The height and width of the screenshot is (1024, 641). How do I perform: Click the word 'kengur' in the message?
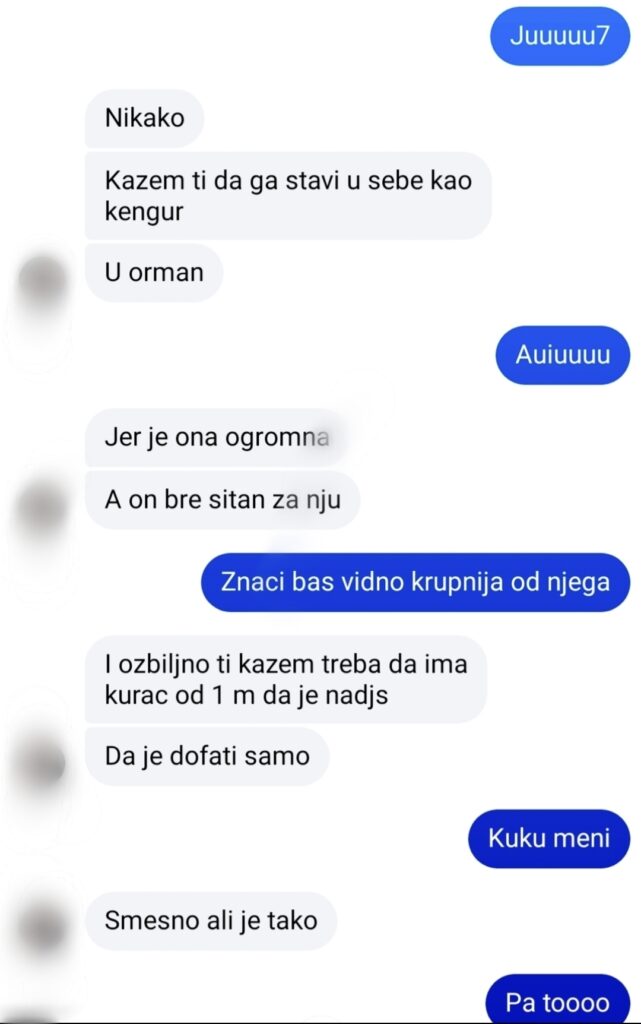tap(144, 213)
